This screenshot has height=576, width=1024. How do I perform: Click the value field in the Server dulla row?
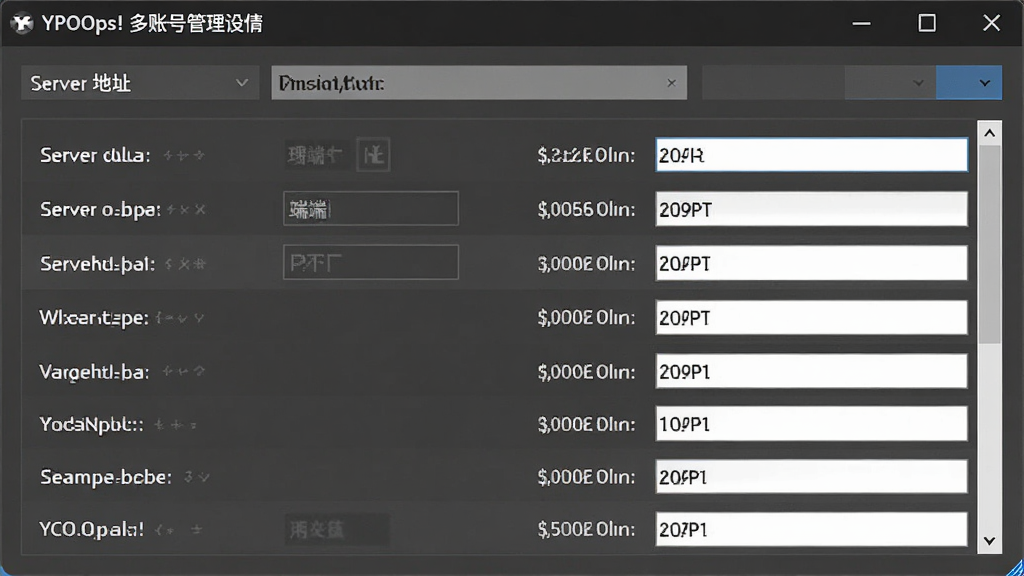(x=811, y=155)
